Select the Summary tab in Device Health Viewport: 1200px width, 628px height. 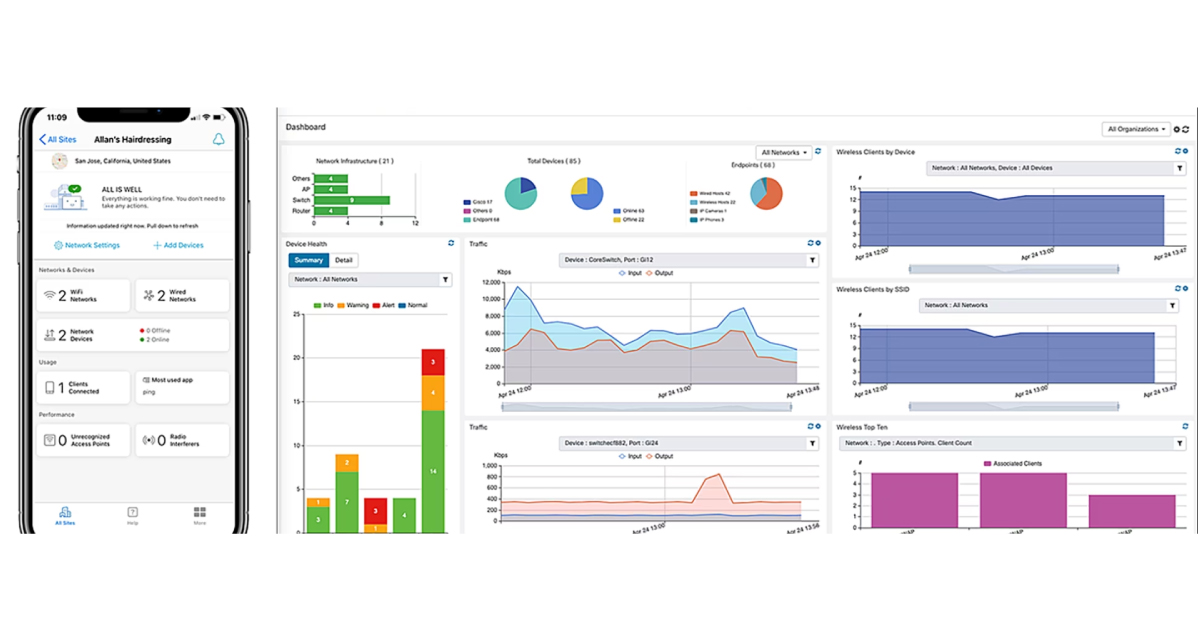308,260
